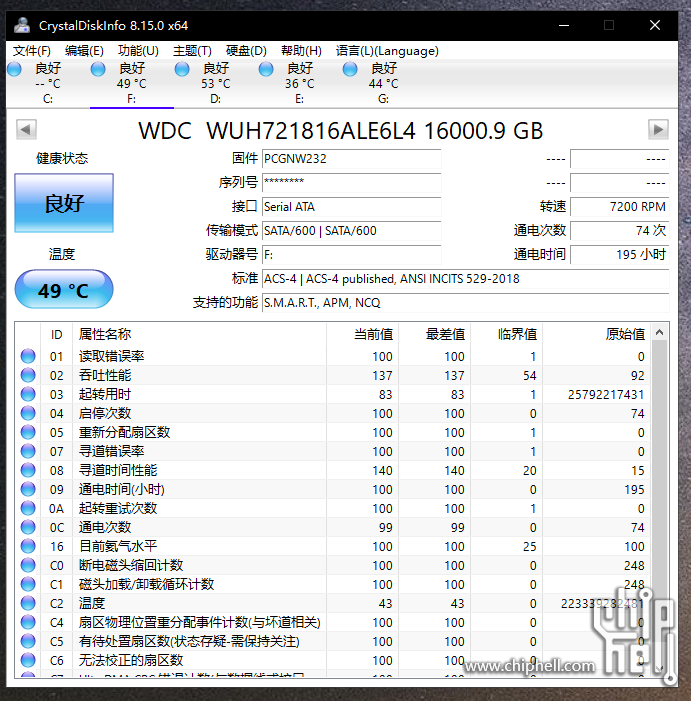Click the S.M.A.R.T., APM, NCQ features field
The height and width of the screenshot is (701, 691).
click(465, 303)
